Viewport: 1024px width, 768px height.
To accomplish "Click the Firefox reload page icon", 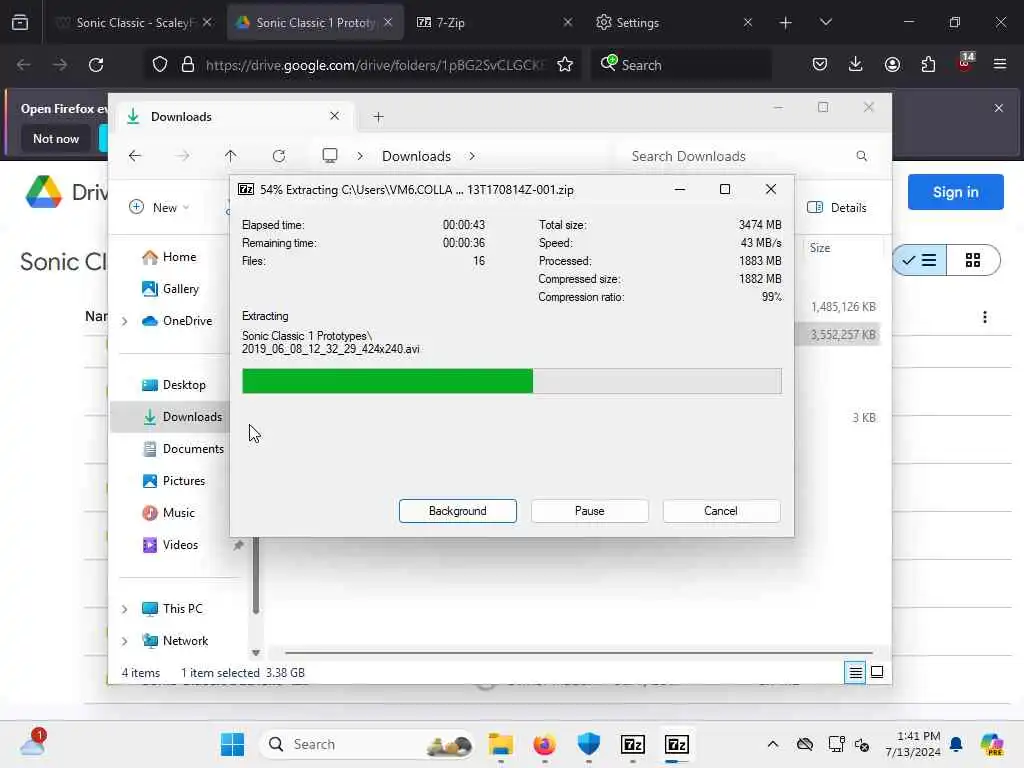I will point(96,65).
